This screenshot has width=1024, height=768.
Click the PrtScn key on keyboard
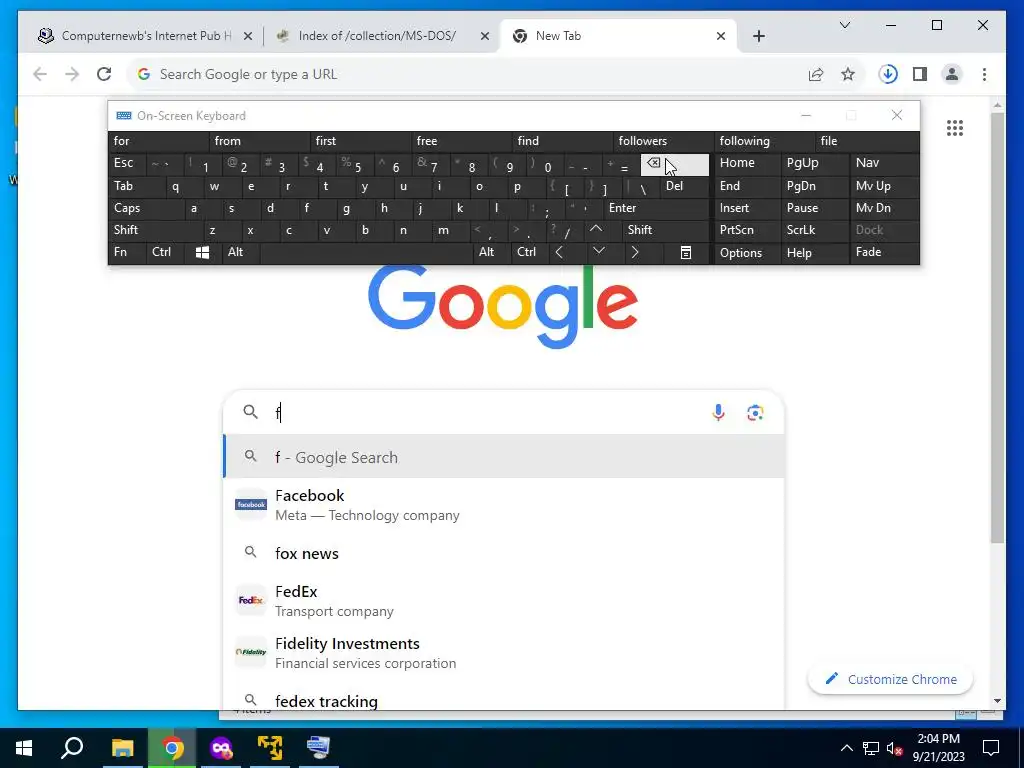747,230
